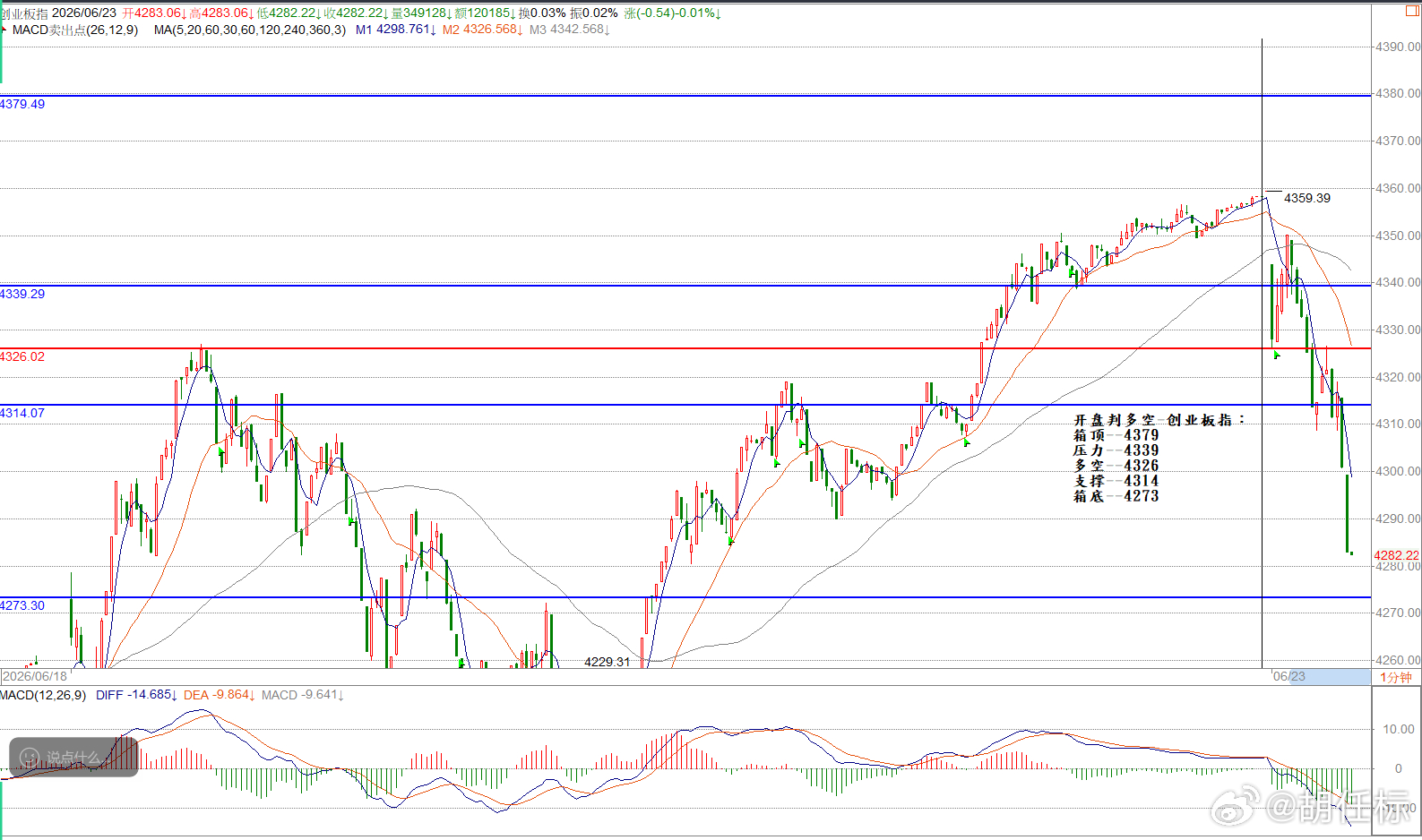Click the 2026/06/23 date in header

click(84, 13)
